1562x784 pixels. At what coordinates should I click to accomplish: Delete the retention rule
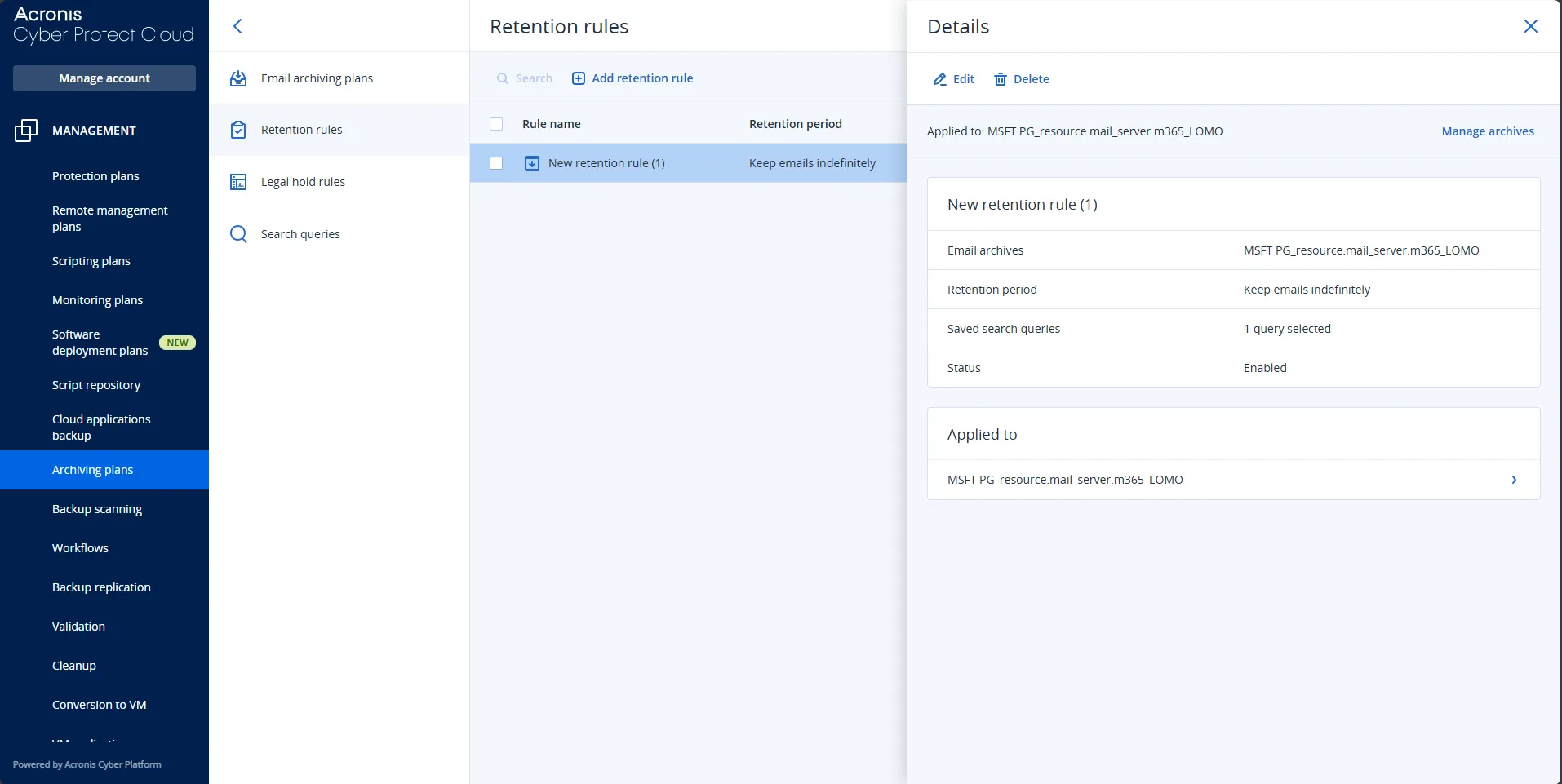[x=1022, y=79]
